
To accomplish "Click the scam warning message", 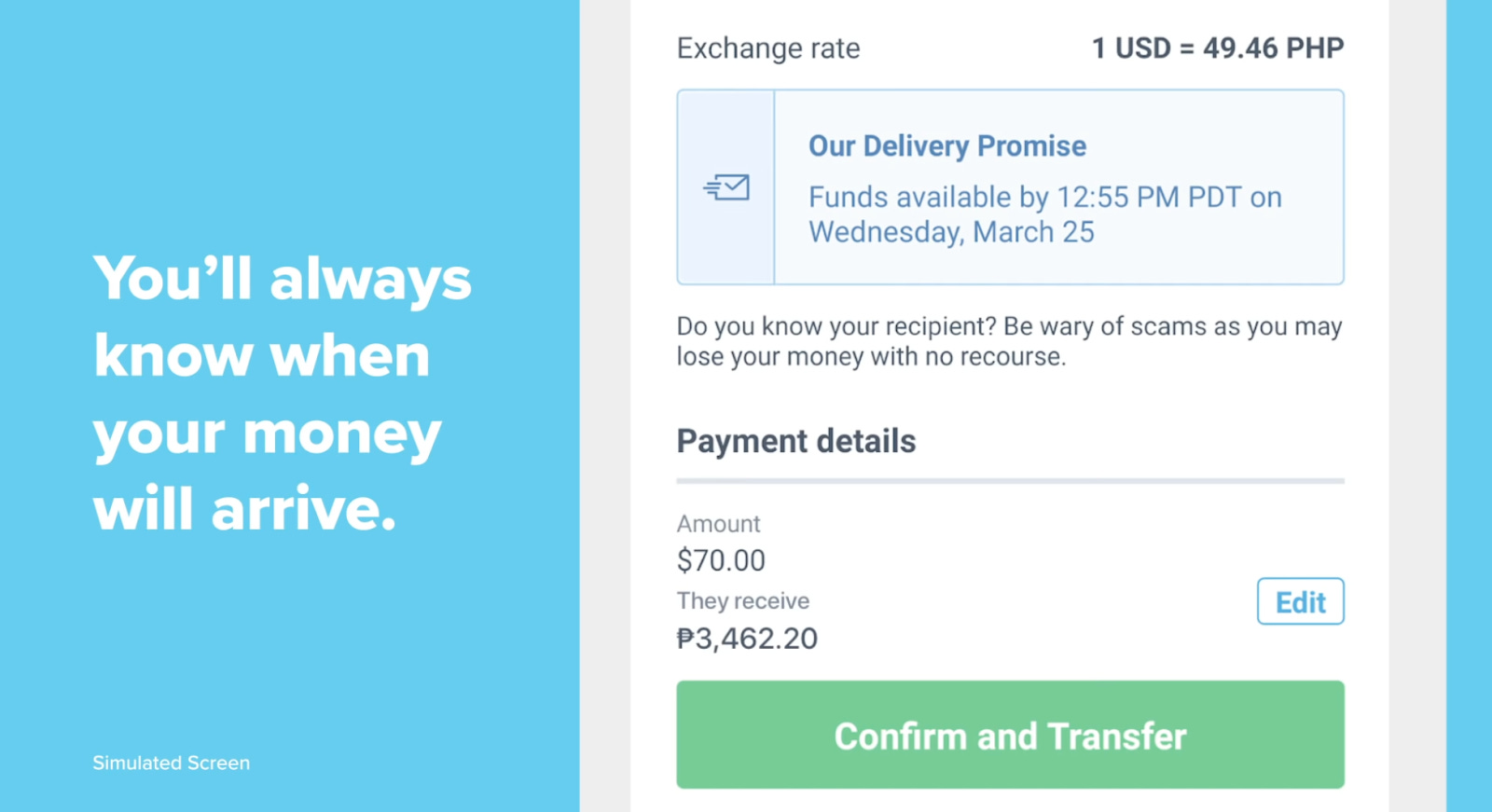I will coord(1007,340).
